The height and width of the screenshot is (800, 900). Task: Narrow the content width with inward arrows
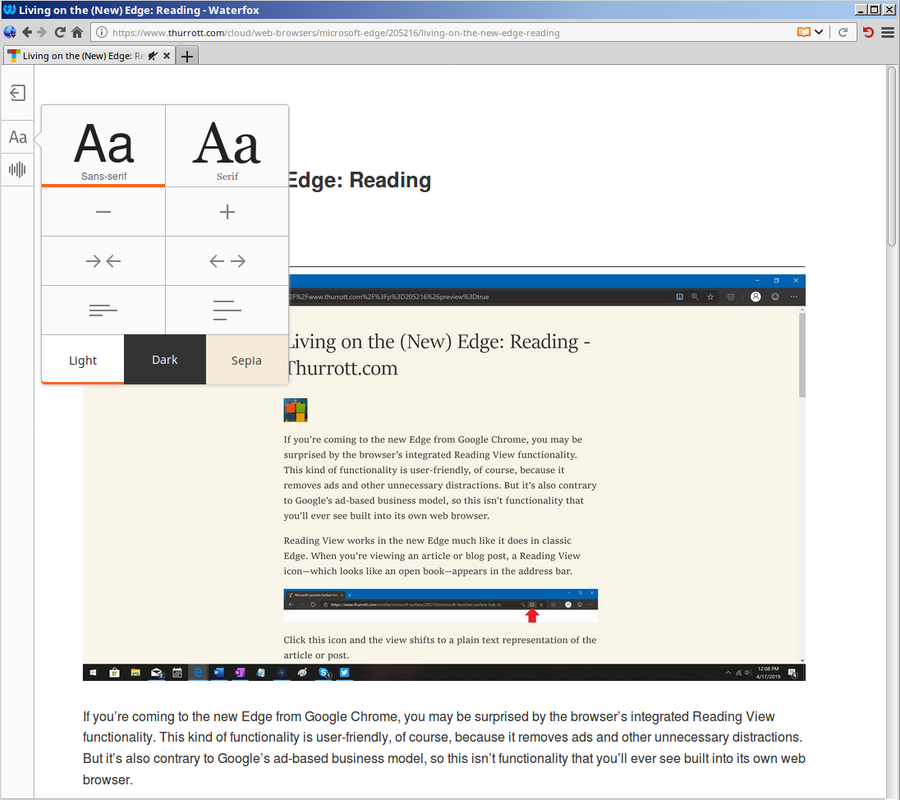click(x=103, y=261)
